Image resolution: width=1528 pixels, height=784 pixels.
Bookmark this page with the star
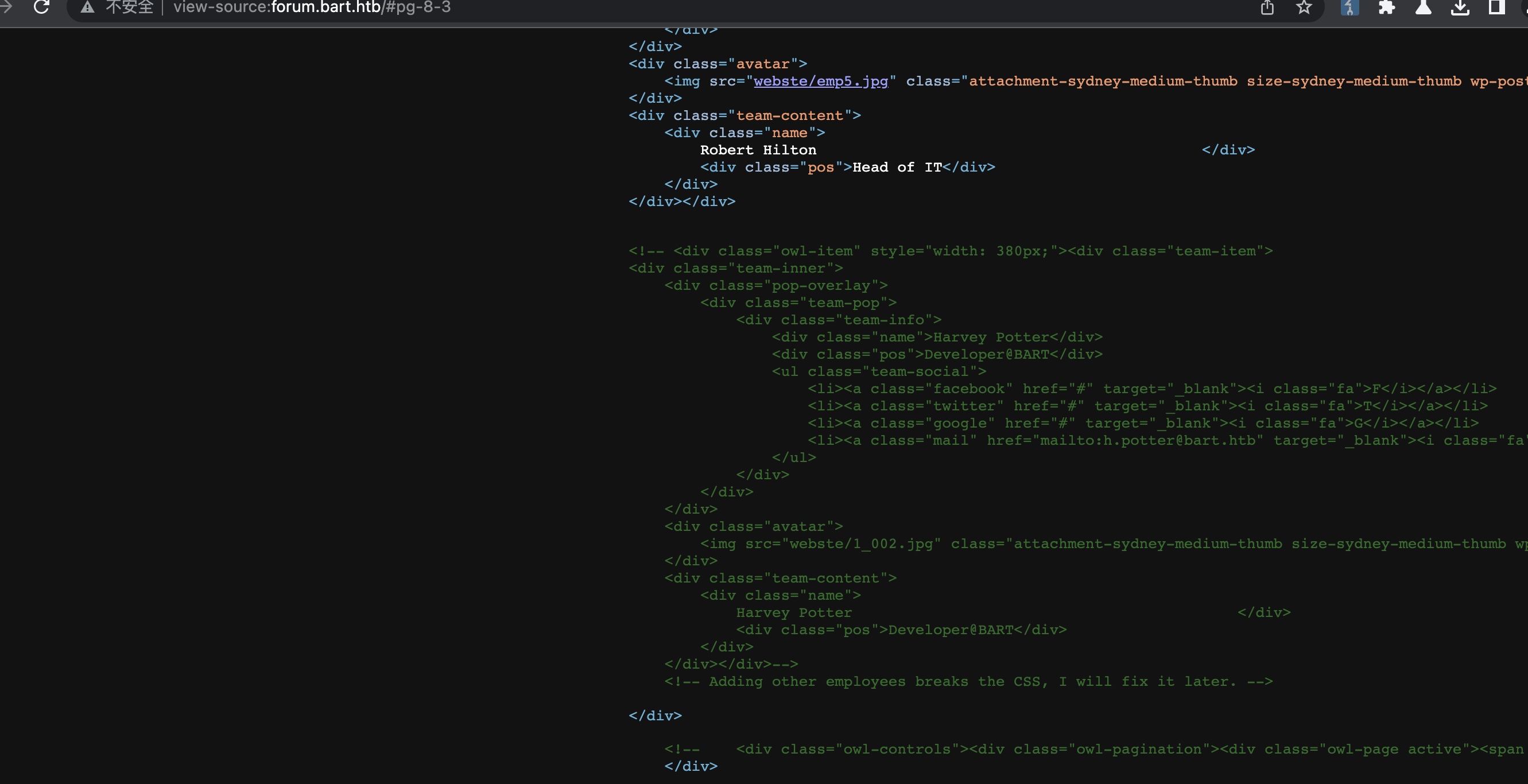click(1304, 7)
